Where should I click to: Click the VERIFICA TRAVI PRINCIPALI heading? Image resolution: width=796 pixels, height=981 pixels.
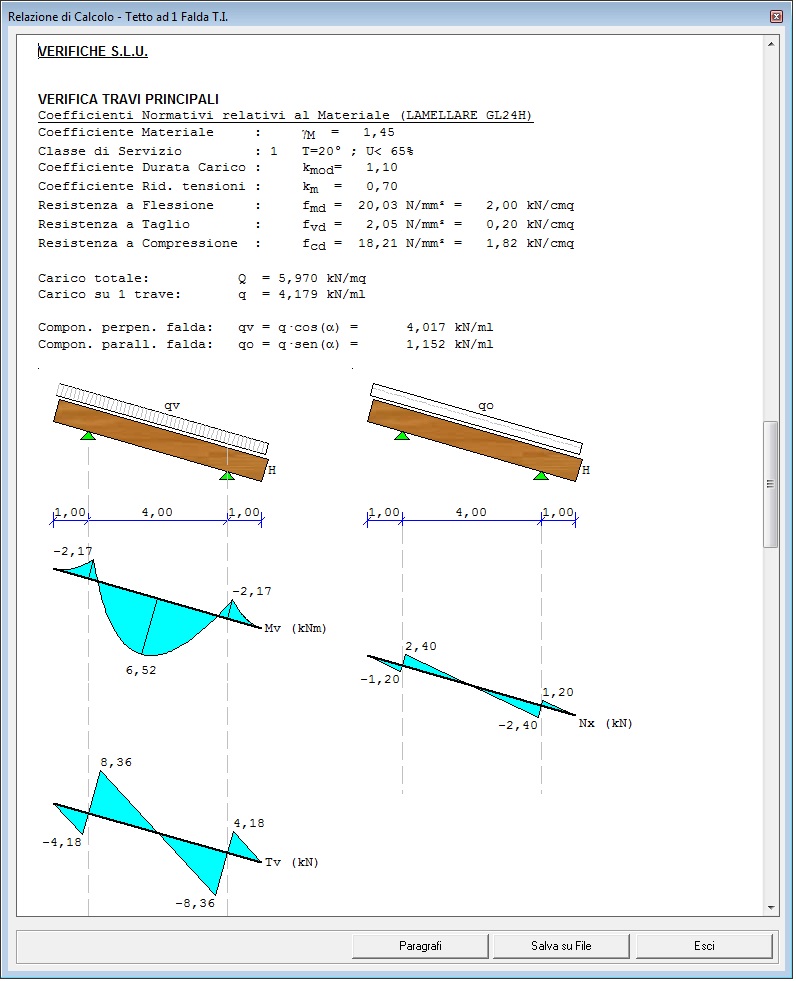pos(128,99)
